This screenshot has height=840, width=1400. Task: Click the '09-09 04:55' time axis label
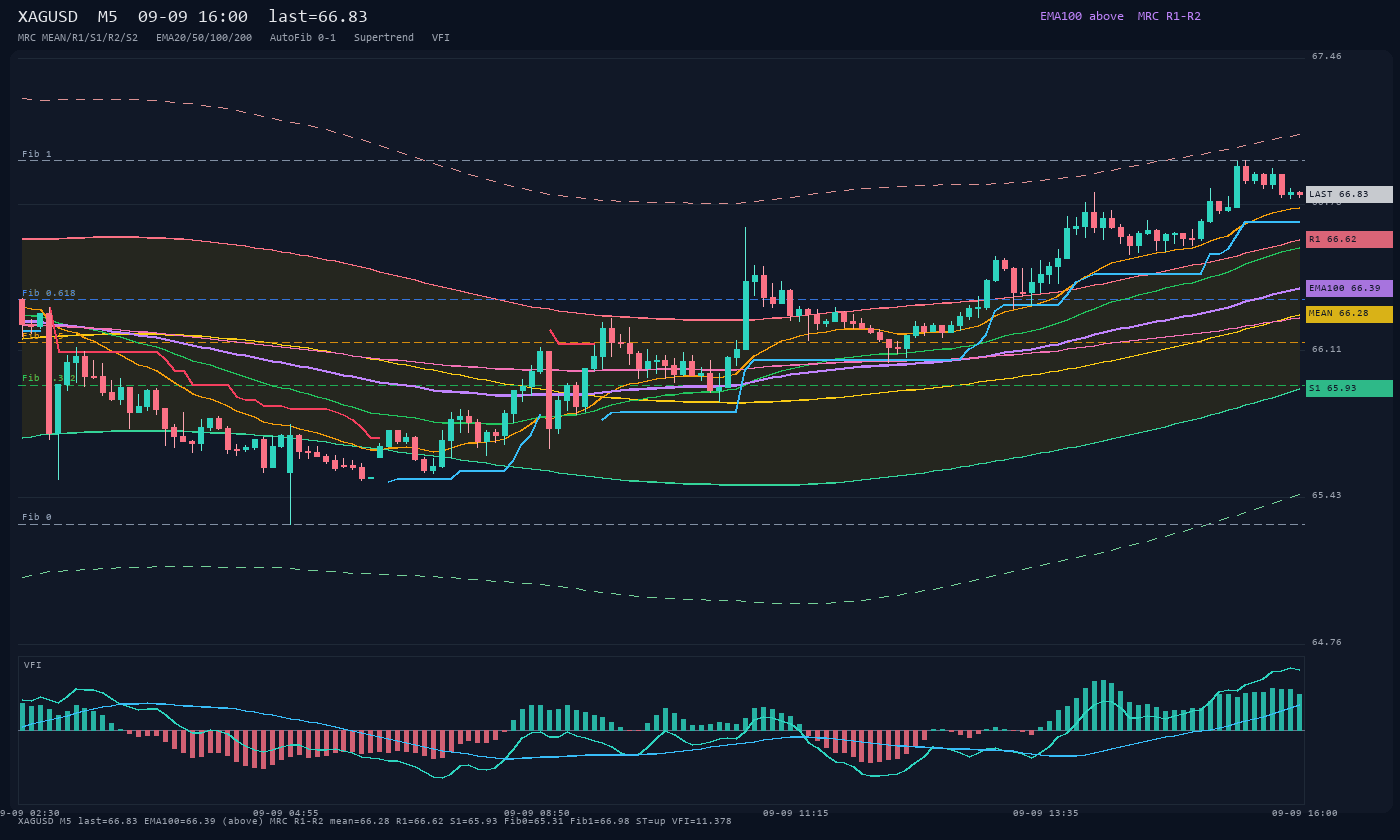pyautogui.click(x=286, y=813)
